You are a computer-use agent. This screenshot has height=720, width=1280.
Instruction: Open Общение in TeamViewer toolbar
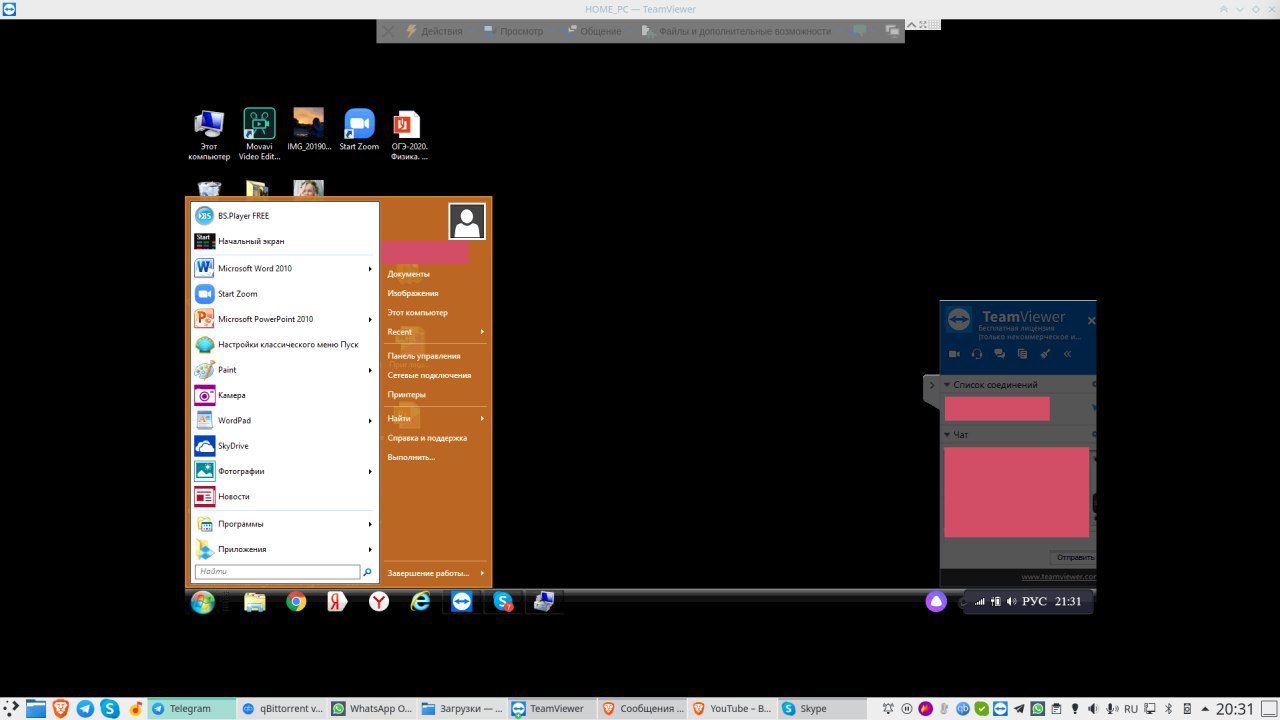coord(593,31)
